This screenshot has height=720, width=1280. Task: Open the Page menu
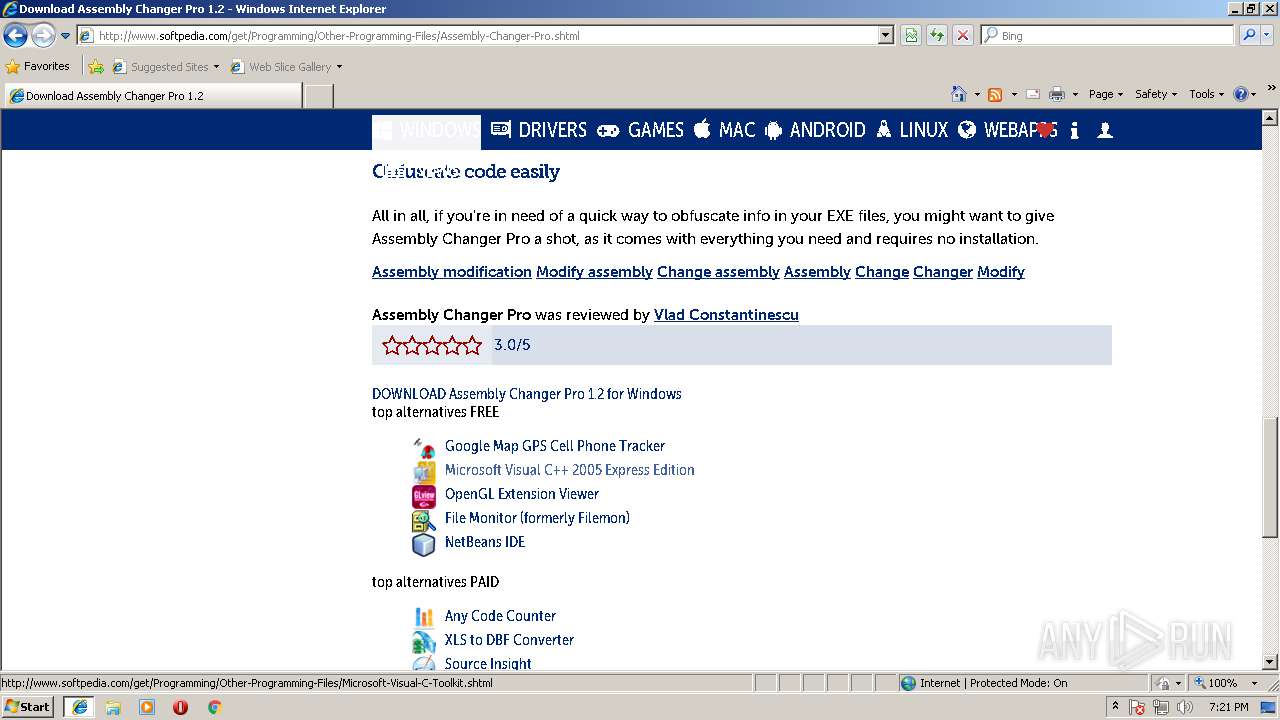pos(1105,94)
